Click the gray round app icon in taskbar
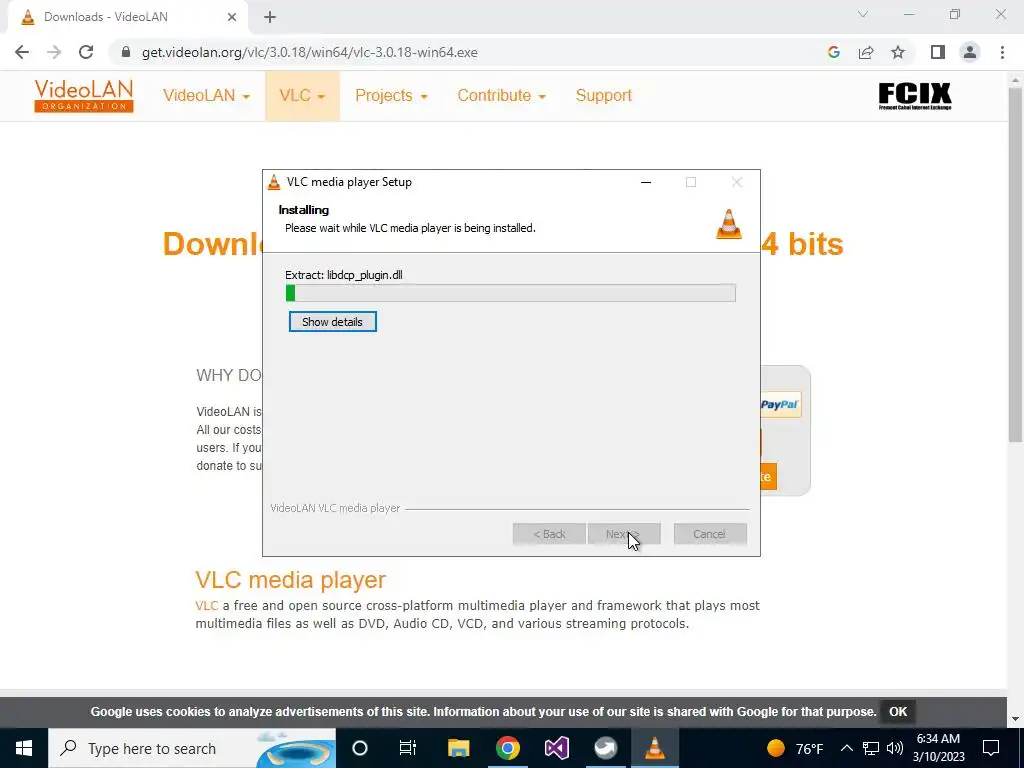Viewport: 1024px width, 768px height. click(x=605, y=748)
